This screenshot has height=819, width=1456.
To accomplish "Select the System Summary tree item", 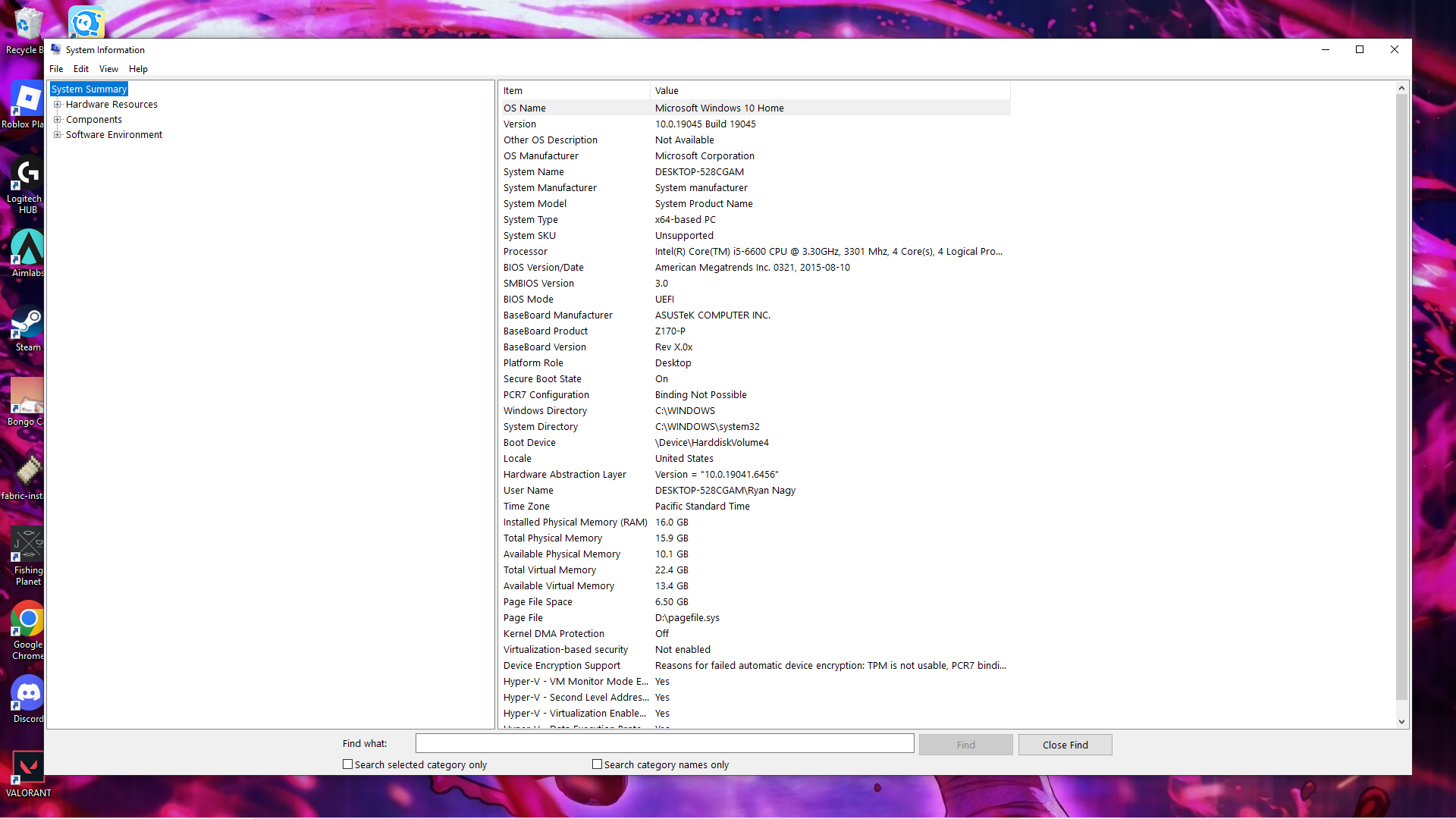I will 89,89.
